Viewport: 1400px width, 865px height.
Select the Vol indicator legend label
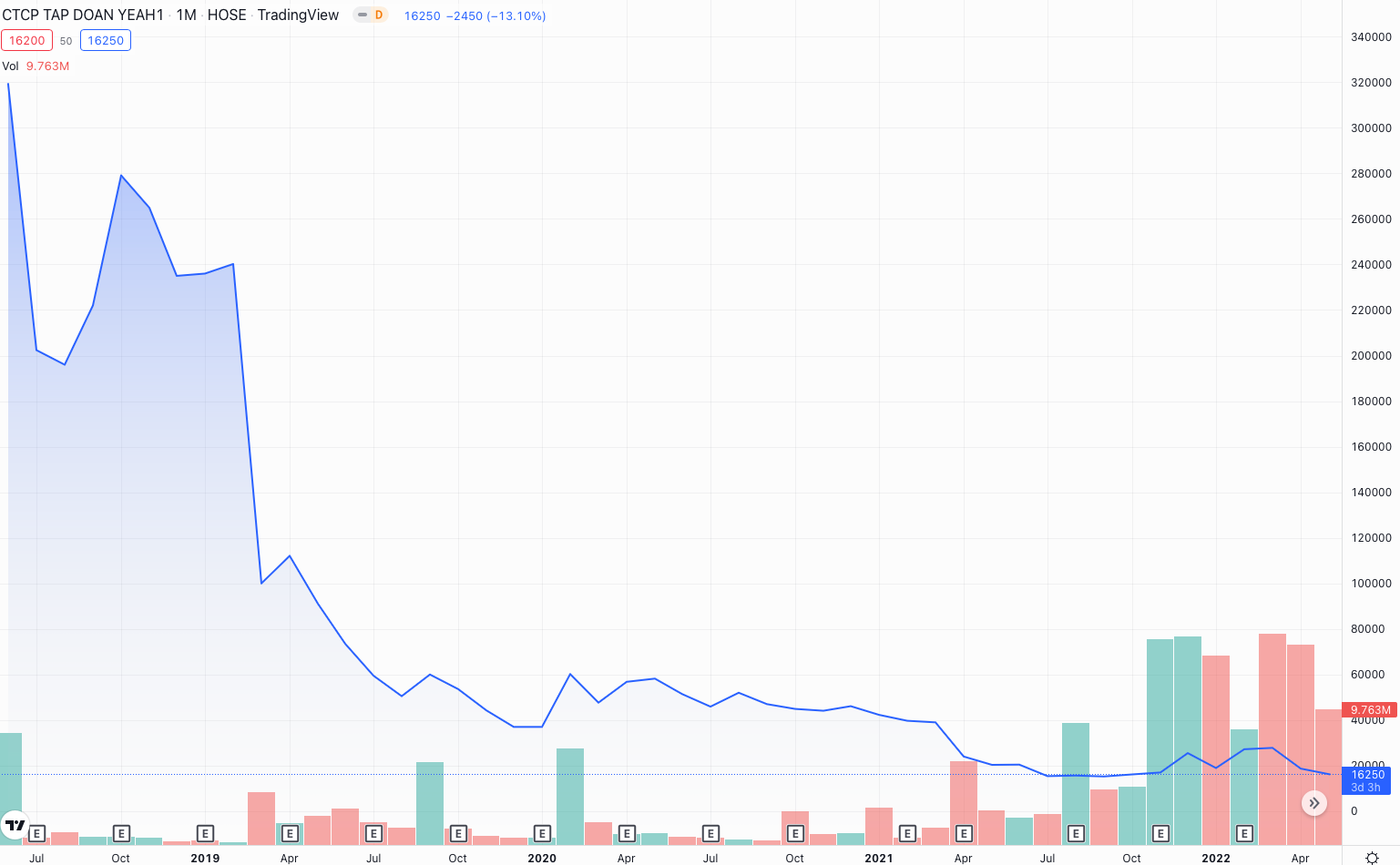pos(10,66)
